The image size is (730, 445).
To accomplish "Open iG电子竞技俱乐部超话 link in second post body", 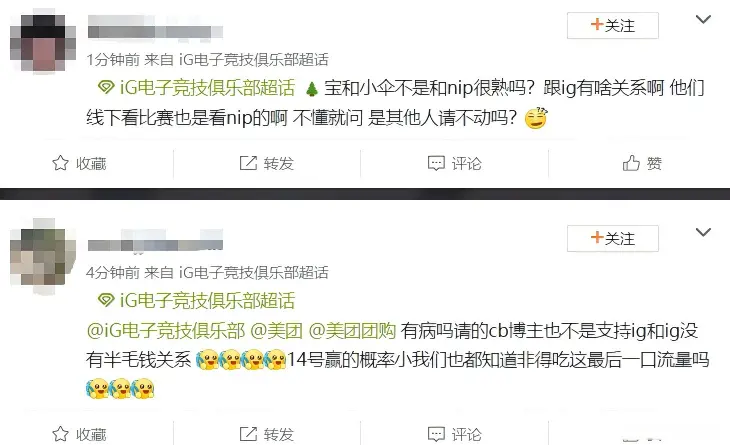I will (207, 301).
